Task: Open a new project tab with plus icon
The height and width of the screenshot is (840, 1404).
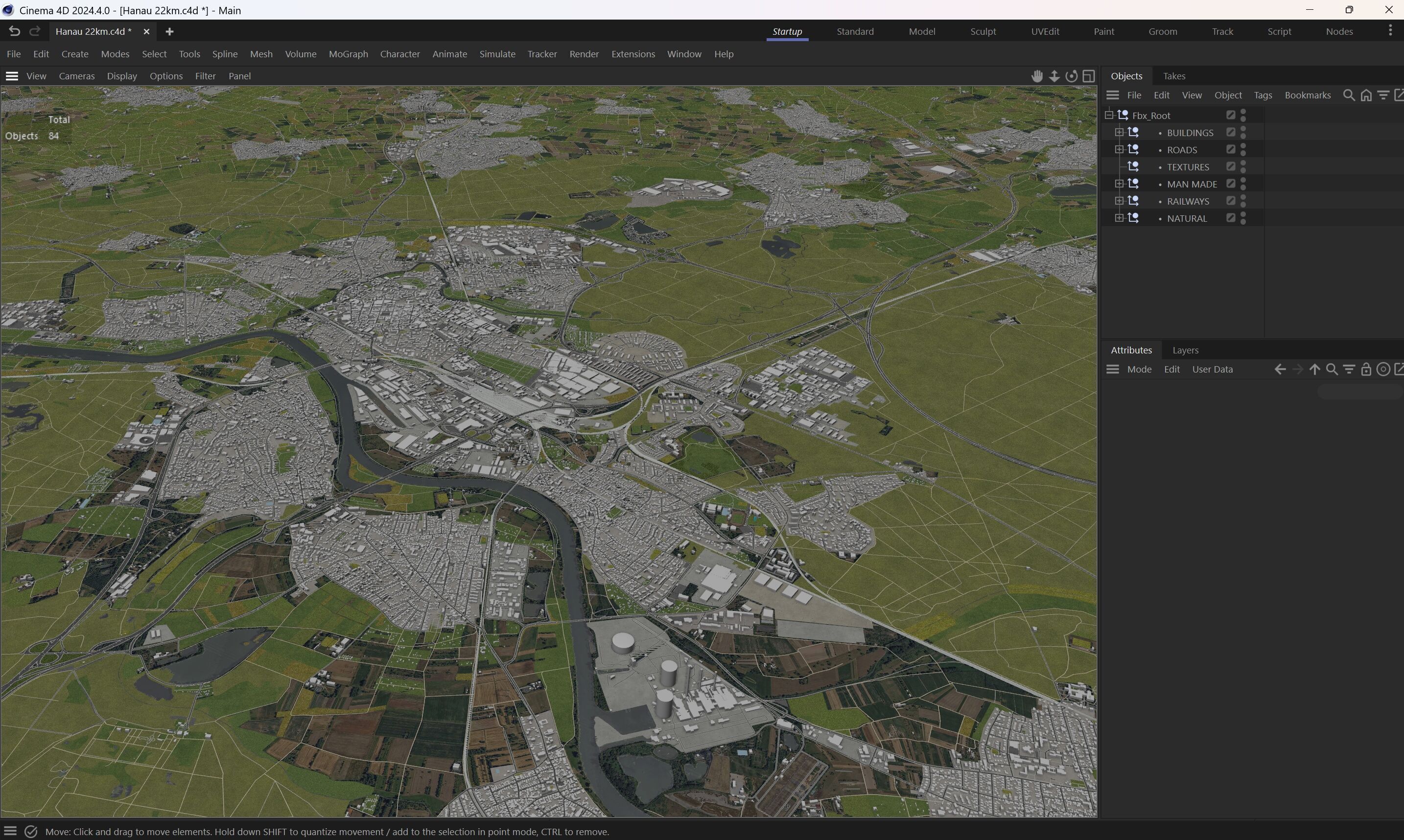Action: 169,32
